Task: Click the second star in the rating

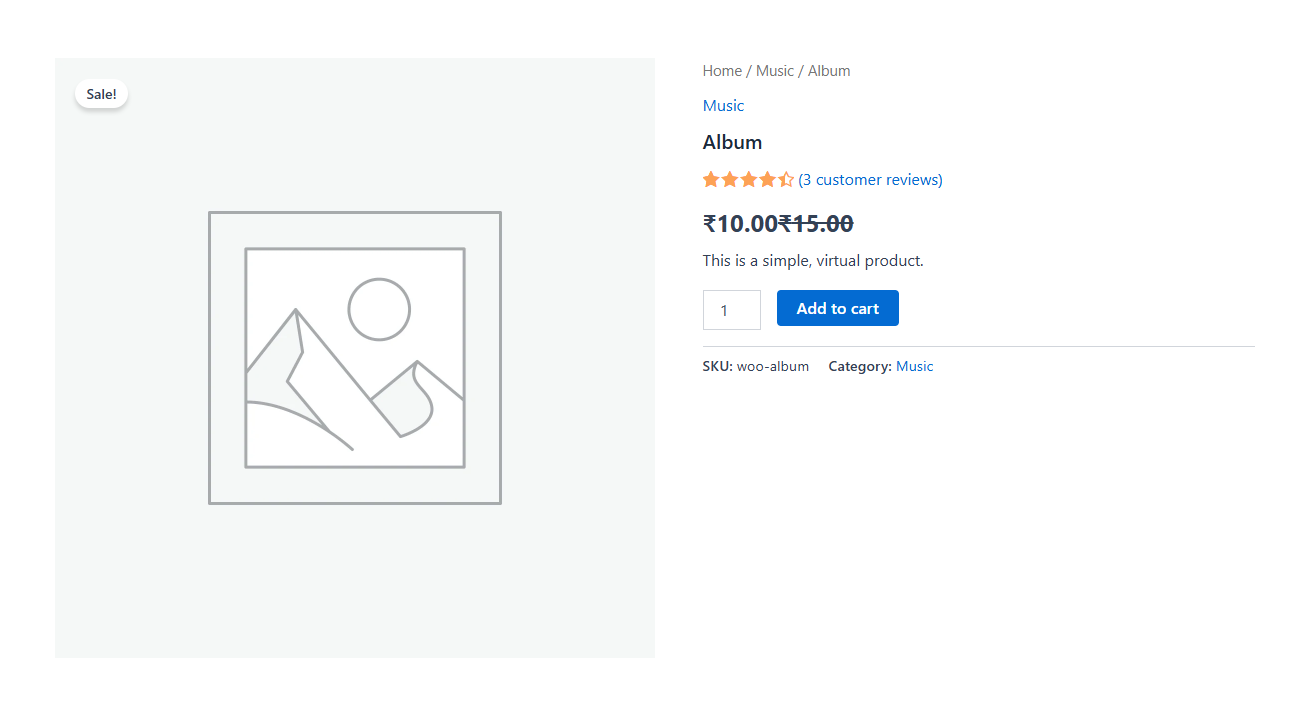Action: tap(729, 179)
